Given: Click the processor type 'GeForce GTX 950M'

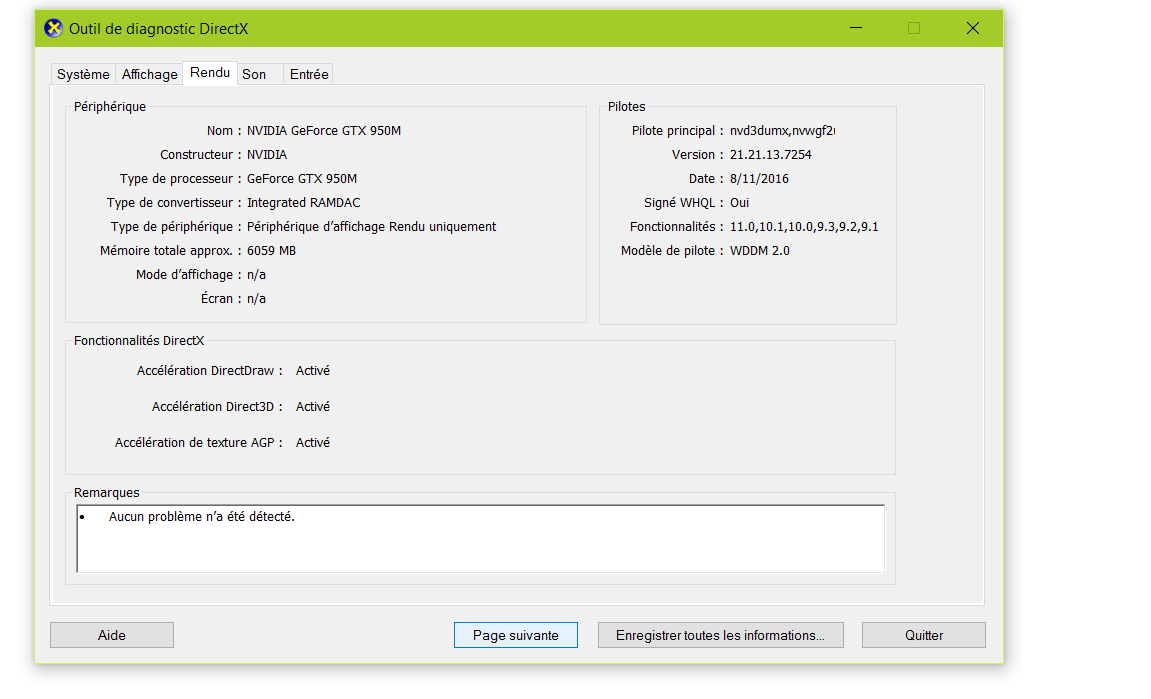Looking at the screenshot, I should [x=302, y=179].
